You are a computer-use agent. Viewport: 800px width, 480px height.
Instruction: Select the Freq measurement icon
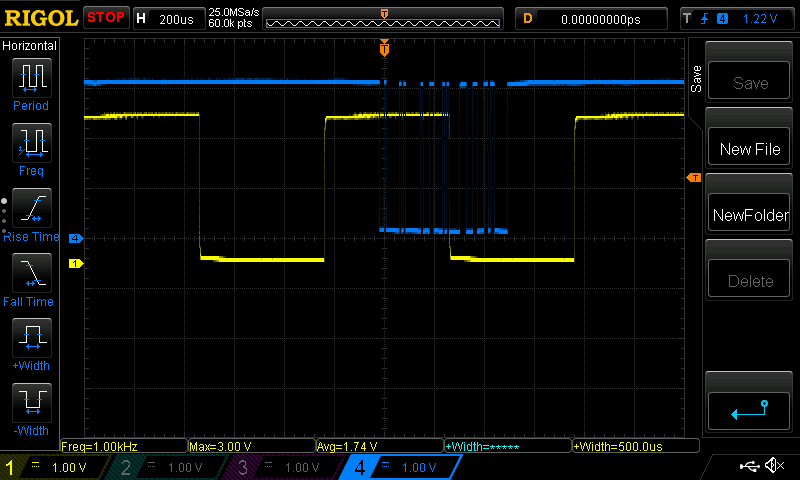tap(32, 142)
